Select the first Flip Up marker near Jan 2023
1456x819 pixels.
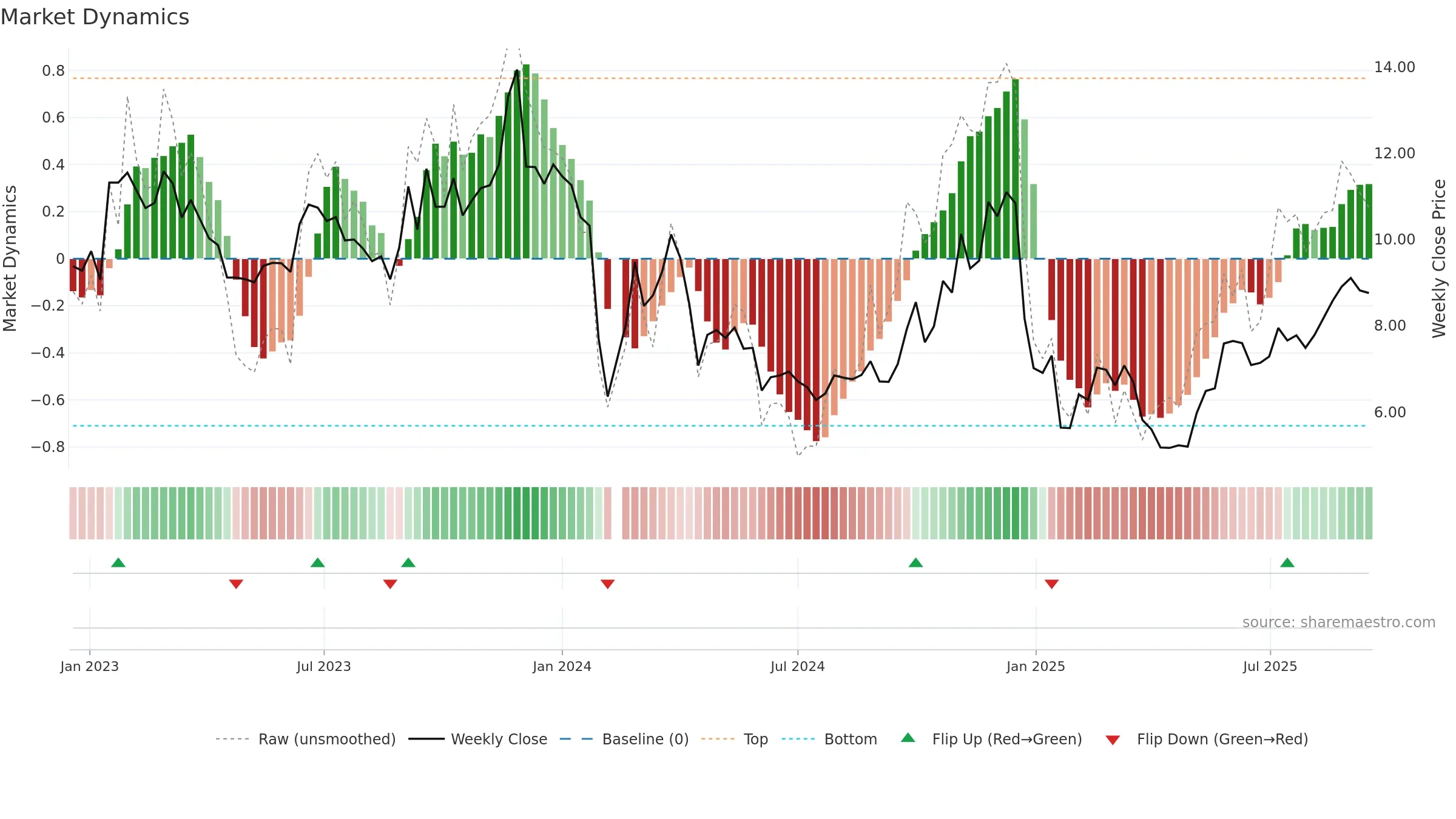[x=118, y=562]
